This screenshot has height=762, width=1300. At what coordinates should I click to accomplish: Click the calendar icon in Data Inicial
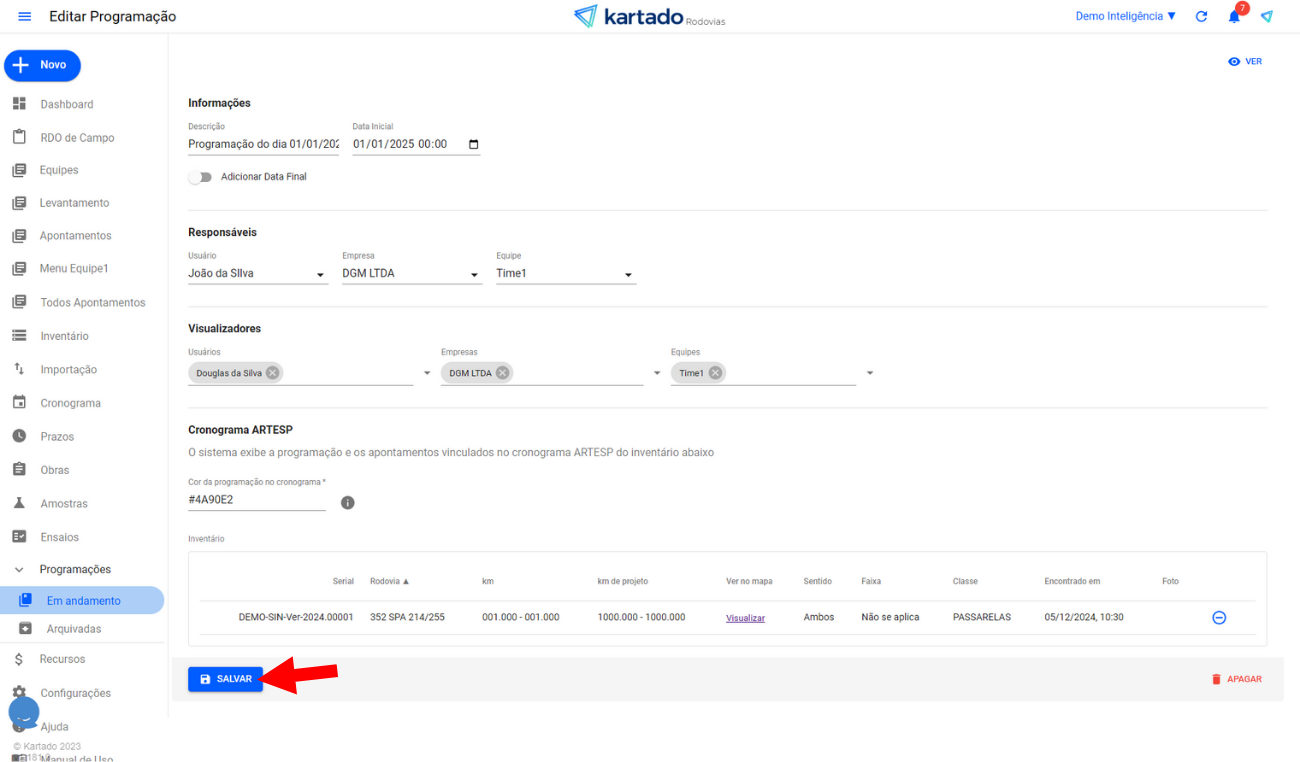474,144
